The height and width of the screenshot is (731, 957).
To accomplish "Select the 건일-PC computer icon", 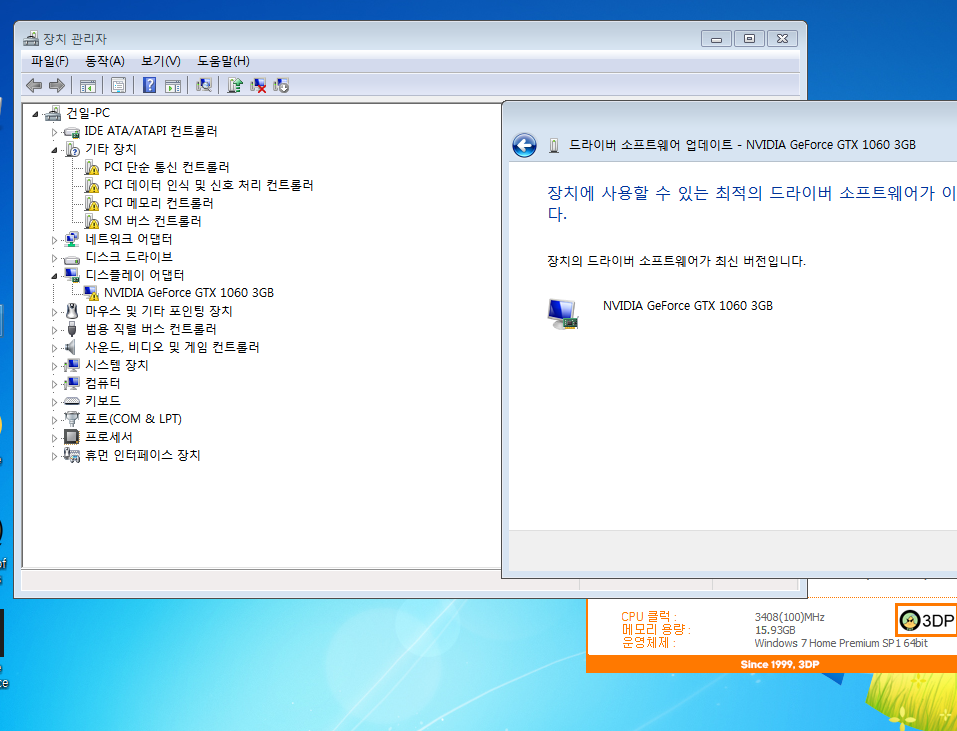I will (x=53, y=113).
